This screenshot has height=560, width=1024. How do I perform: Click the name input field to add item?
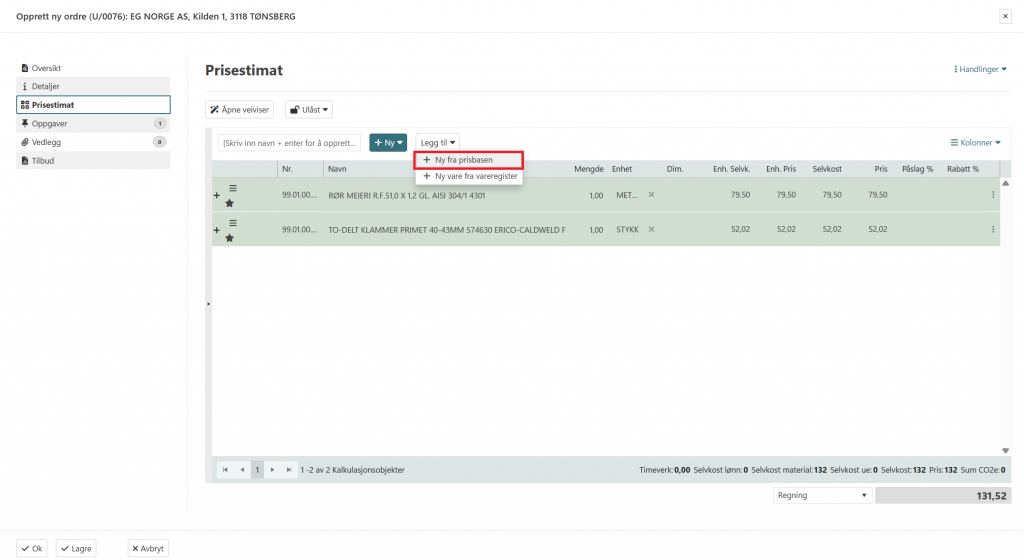click(x=289, y=143)
